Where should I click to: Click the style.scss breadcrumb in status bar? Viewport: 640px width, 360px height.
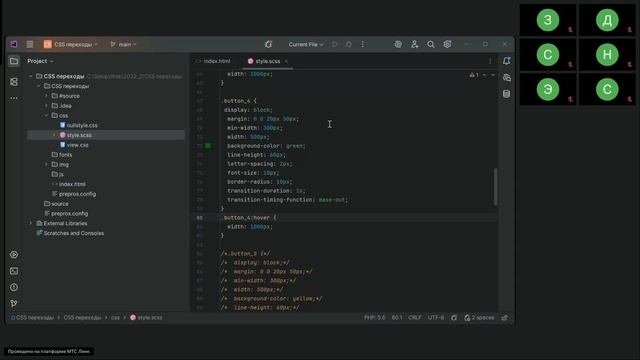[x=146, y=318]
